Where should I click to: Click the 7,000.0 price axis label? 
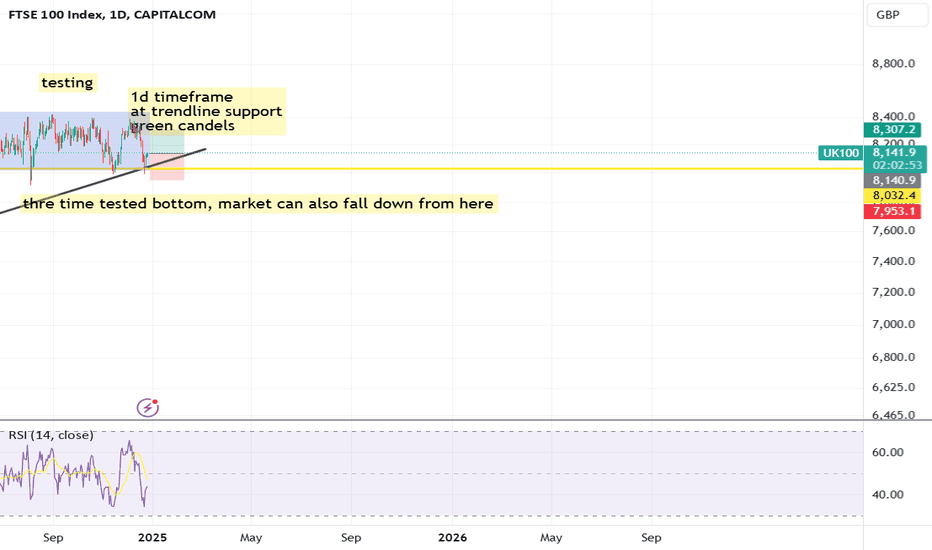[x=893, y=324]
